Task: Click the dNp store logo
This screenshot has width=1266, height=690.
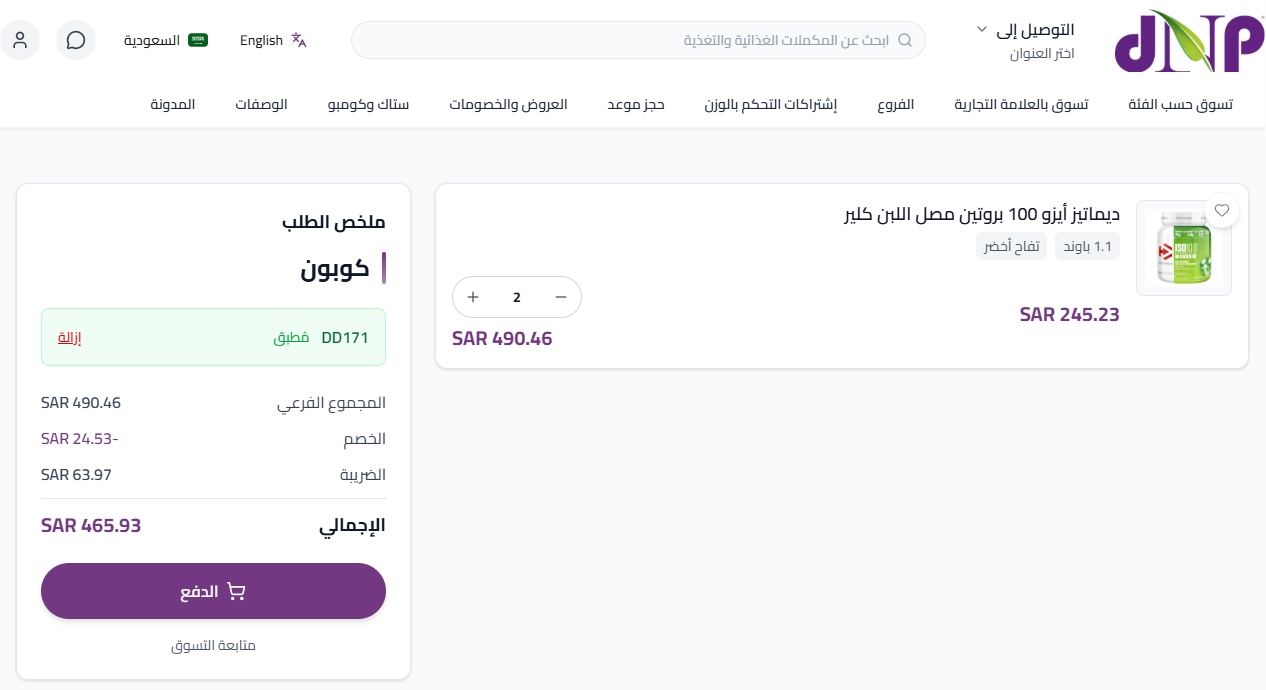Action: coord(1188,42)
